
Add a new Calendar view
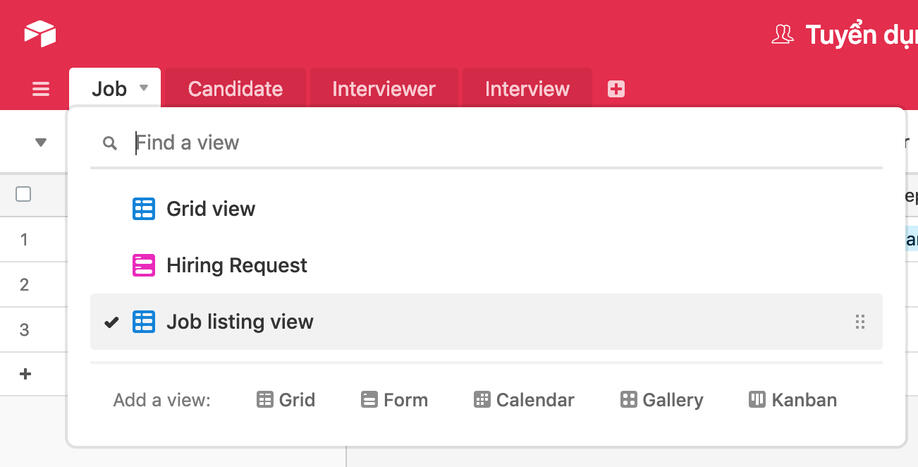coord(524,400)
